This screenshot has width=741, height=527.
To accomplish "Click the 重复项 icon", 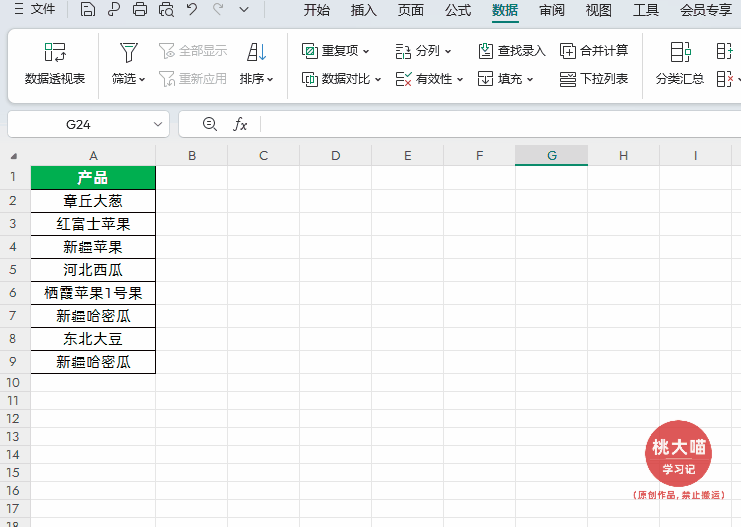I will coord(310,51).
